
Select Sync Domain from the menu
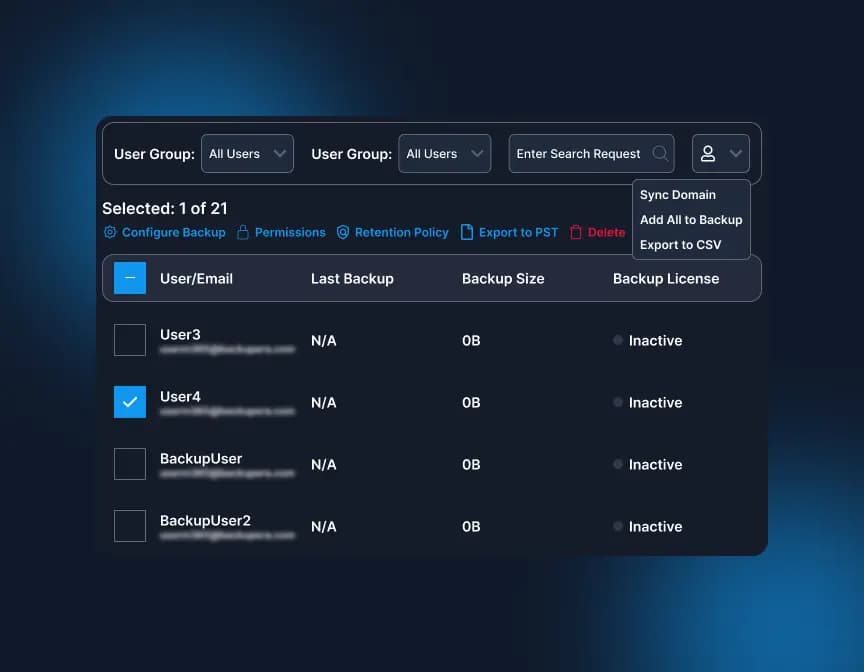[678, 194]
